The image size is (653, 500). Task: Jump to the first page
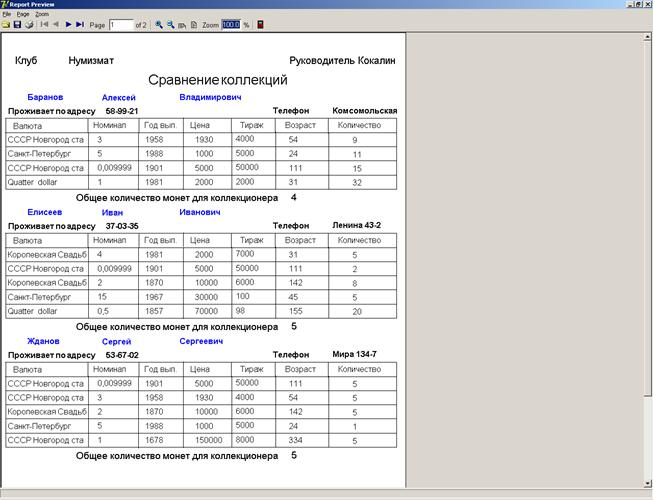[x=44, y=24]
